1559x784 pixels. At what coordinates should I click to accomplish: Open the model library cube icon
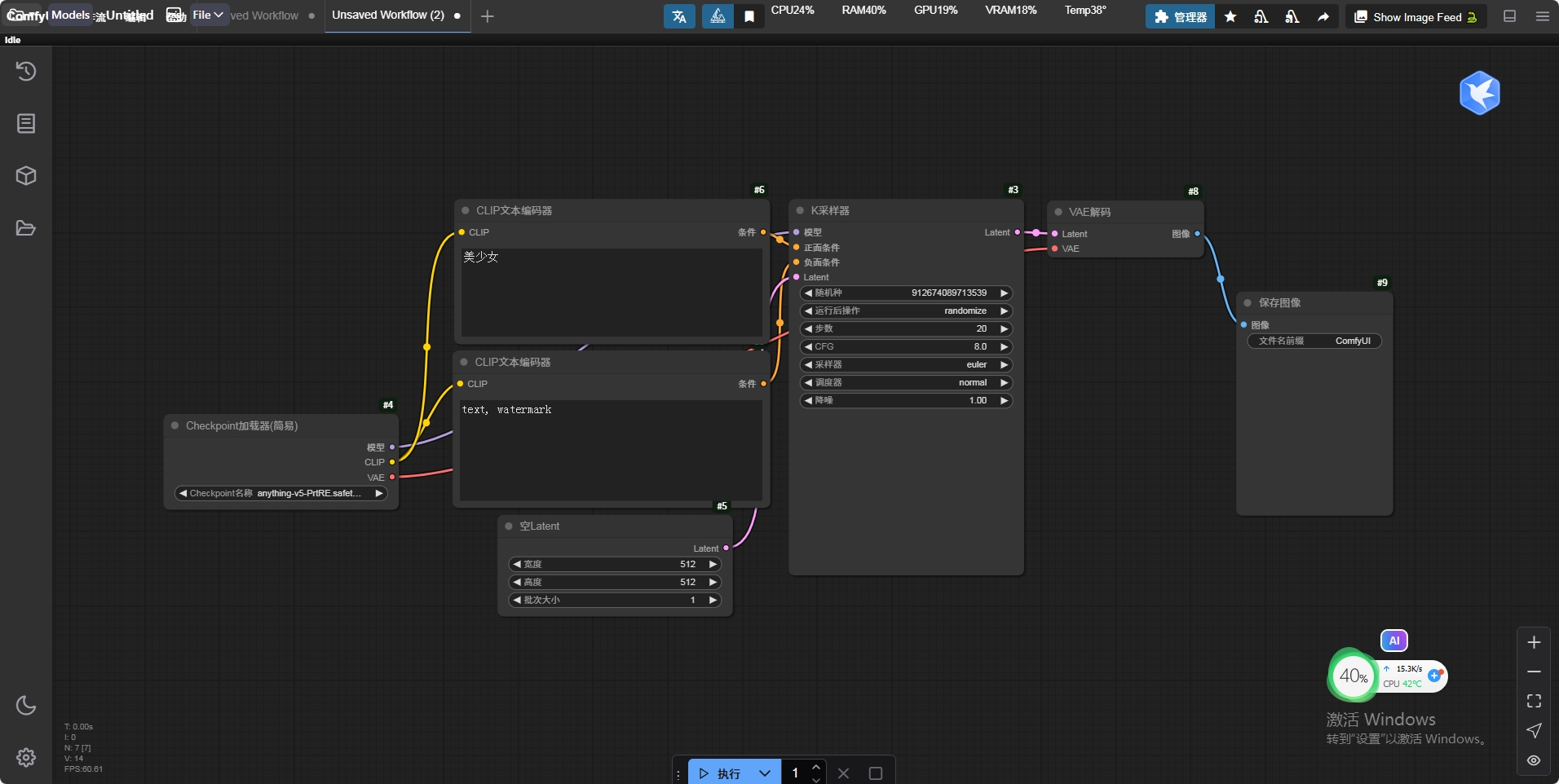click(26, 176)
